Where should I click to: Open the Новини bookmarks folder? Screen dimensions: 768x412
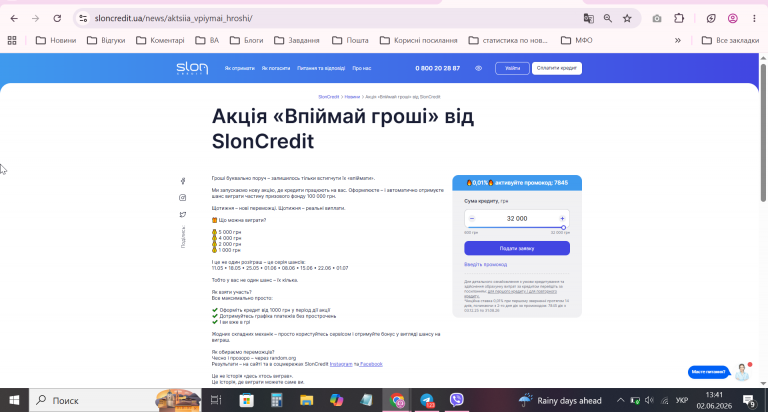click(56, 40)
